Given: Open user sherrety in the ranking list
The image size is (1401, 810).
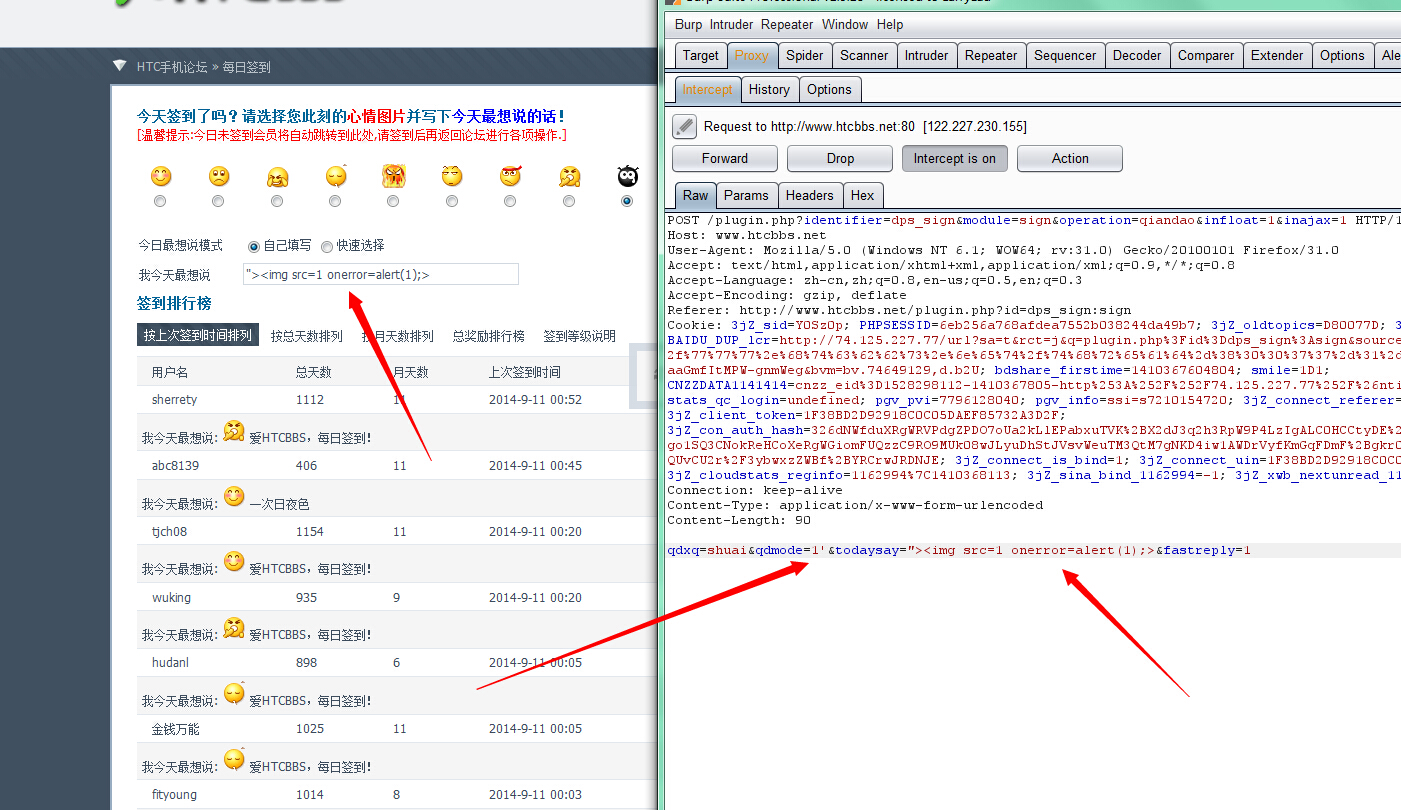Looking at the screenshot, I should pos(174,399).
